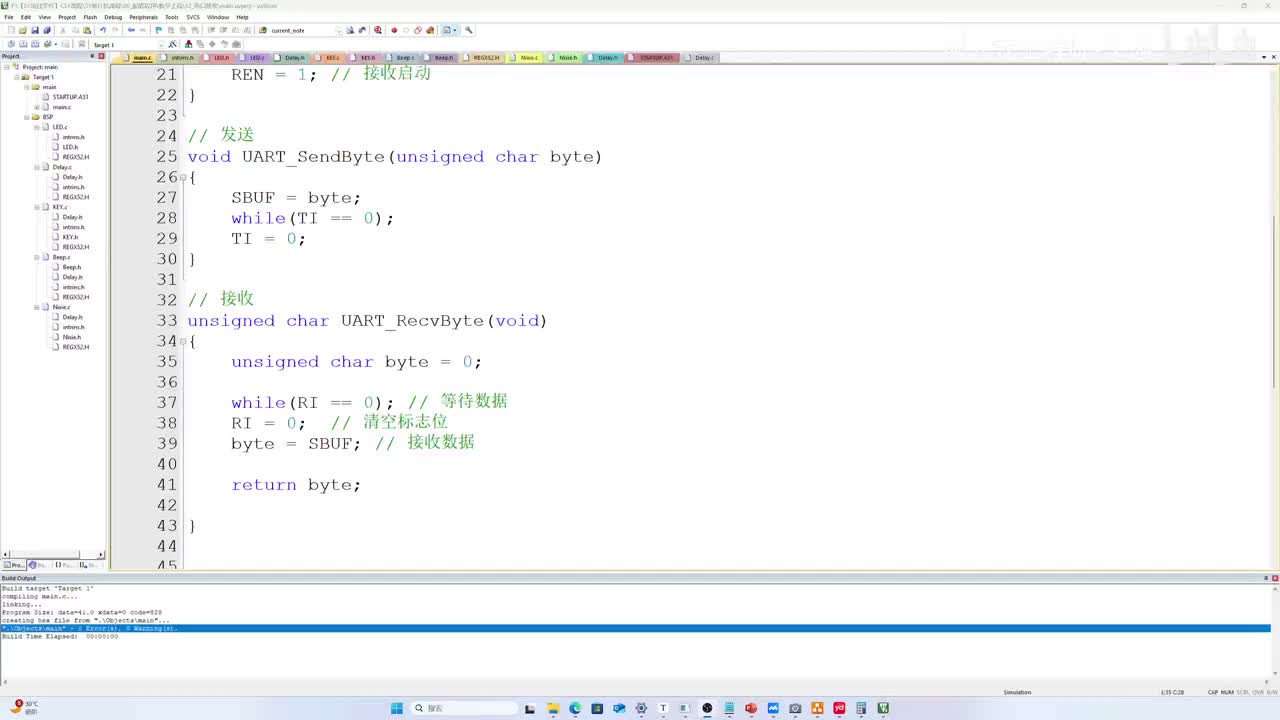Select LED.h under LED.c in project tree
Image resolution: width=1280 pixels, height=720 pixels.
point(70,147)
